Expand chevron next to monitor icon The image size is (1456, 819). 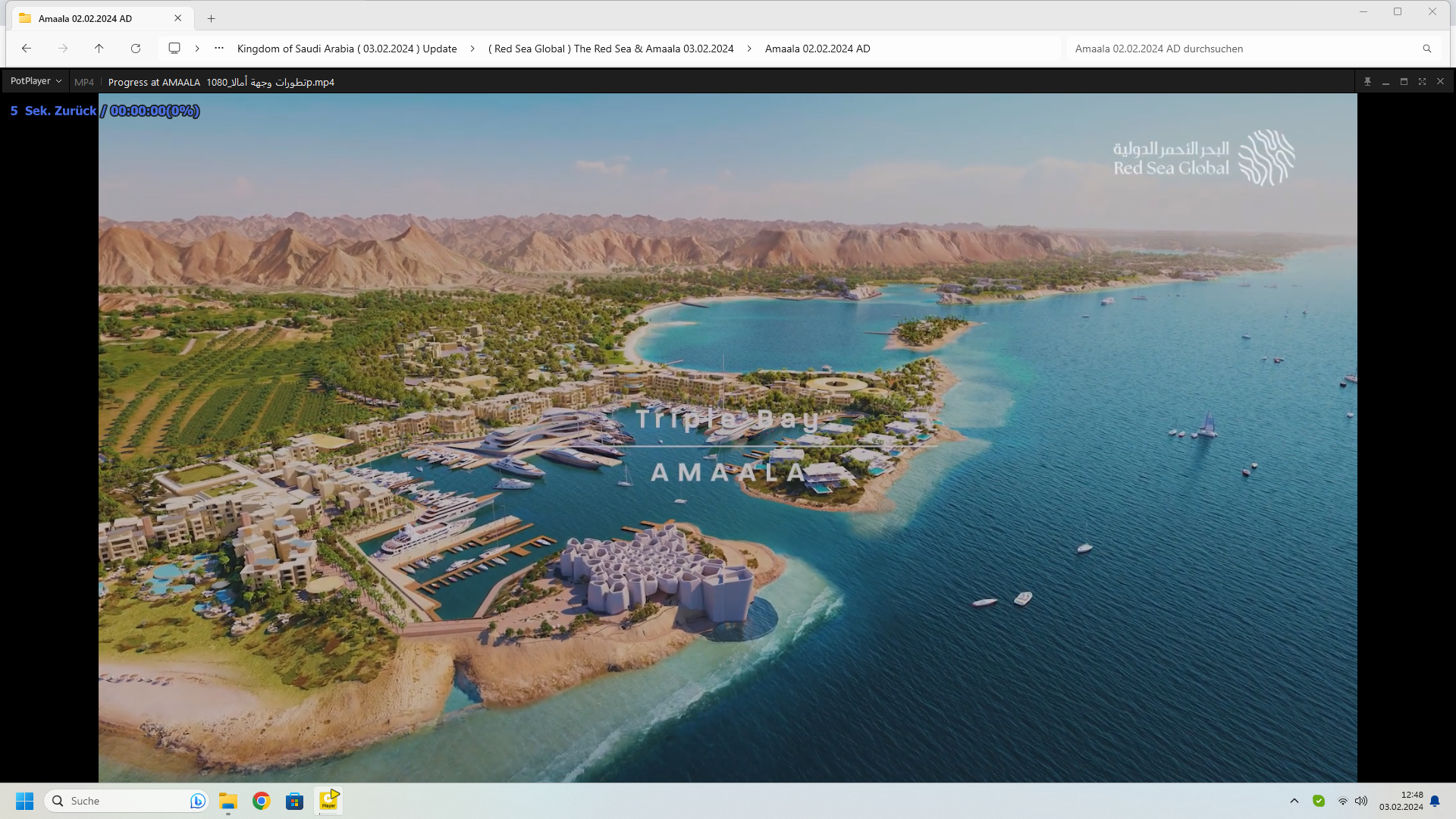(x=197, y=49)
